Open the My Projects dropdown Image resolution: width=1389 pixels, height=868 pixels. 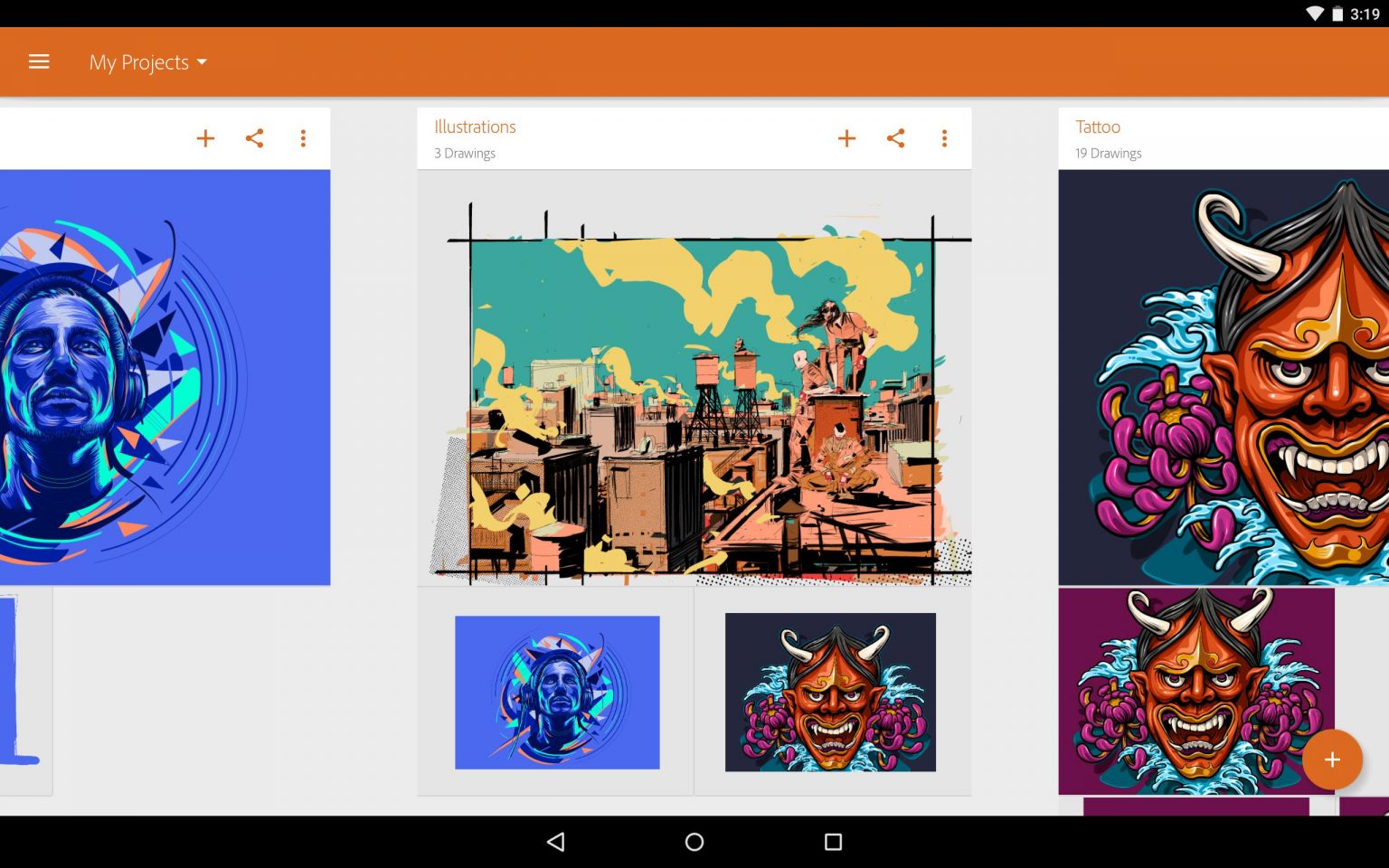coord(147,61)
